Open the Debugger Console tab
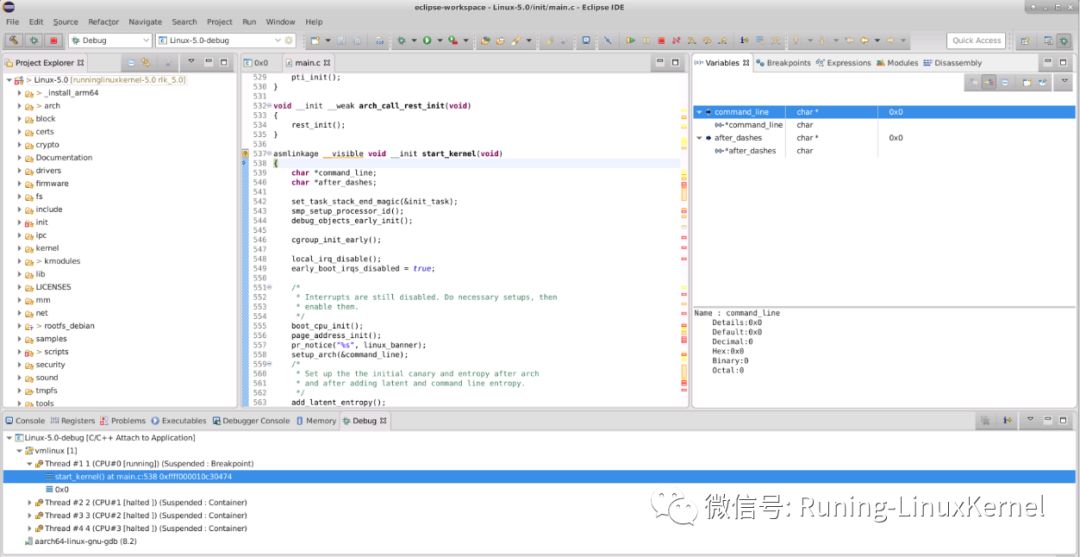This screenshot has height=557, width=1080. (251, 421)
